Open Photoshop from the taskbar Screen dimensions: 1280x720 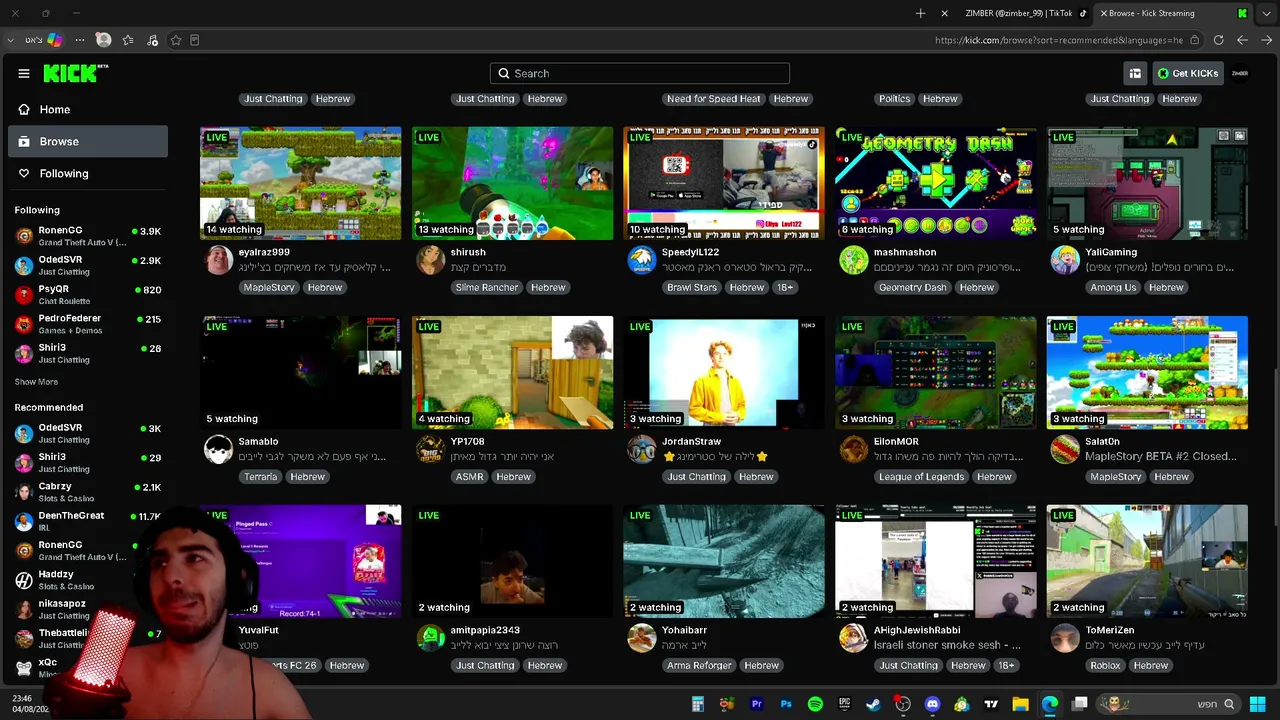(x=786, y=704)
